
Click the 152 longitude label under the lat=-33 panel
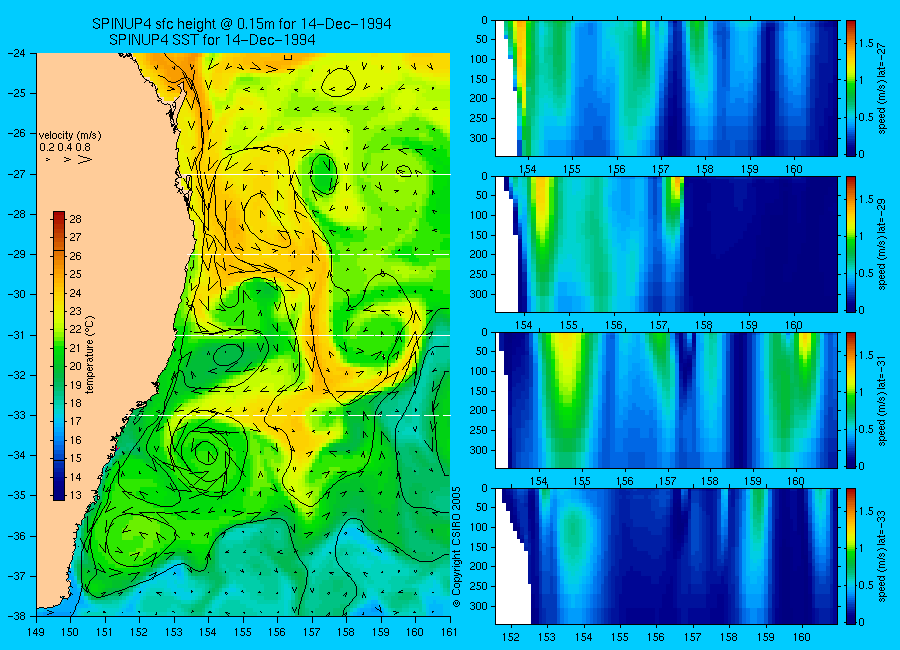(x=510, y=637)
